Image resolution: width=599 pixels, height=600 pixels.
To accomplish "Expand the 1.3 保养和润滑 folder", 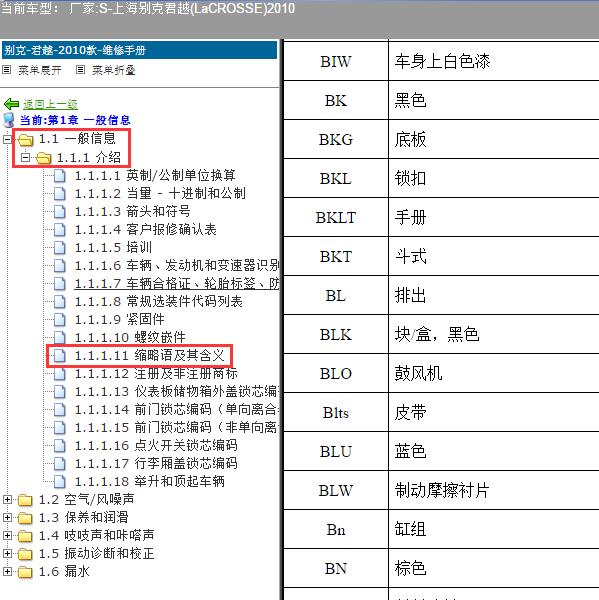I will click(7, 517).
